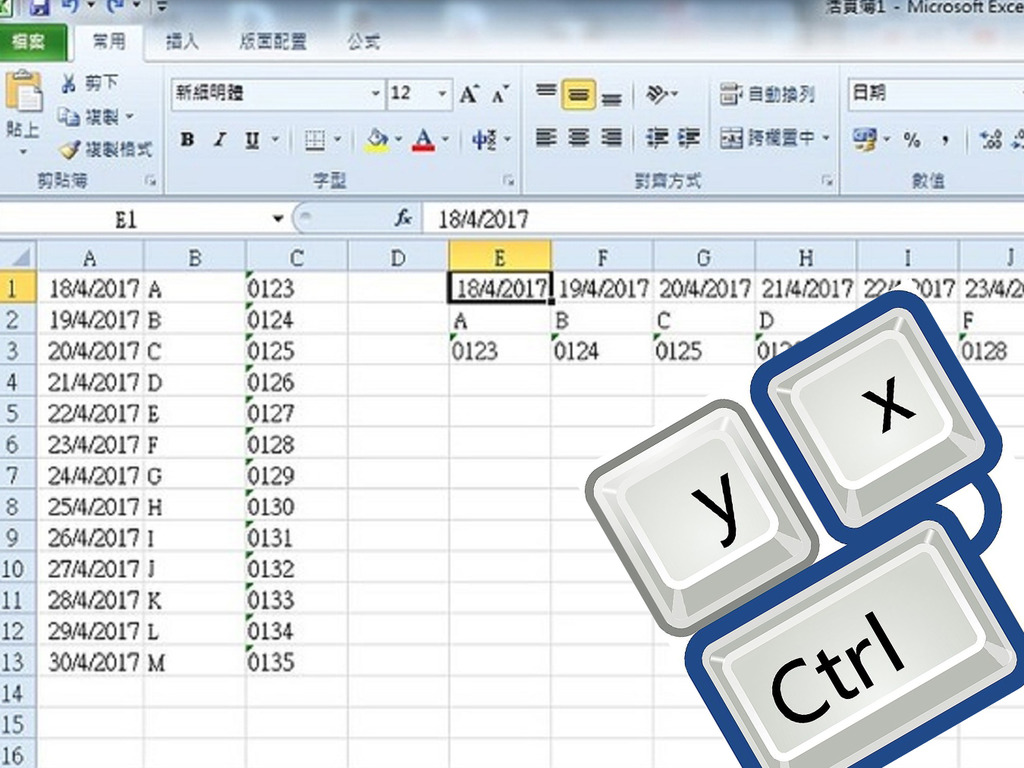
Task: Increase font size with large A icon
Action: [x=469, y=95]
